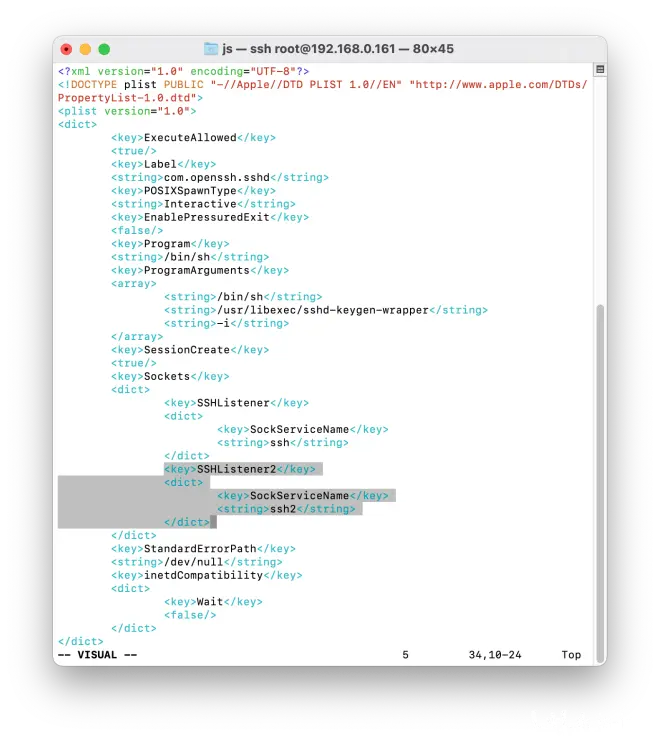Viewport: 660px width, 736px height.
Task: Click the -i string argument line
Action: pyautogui.click(x=226, y=323)
